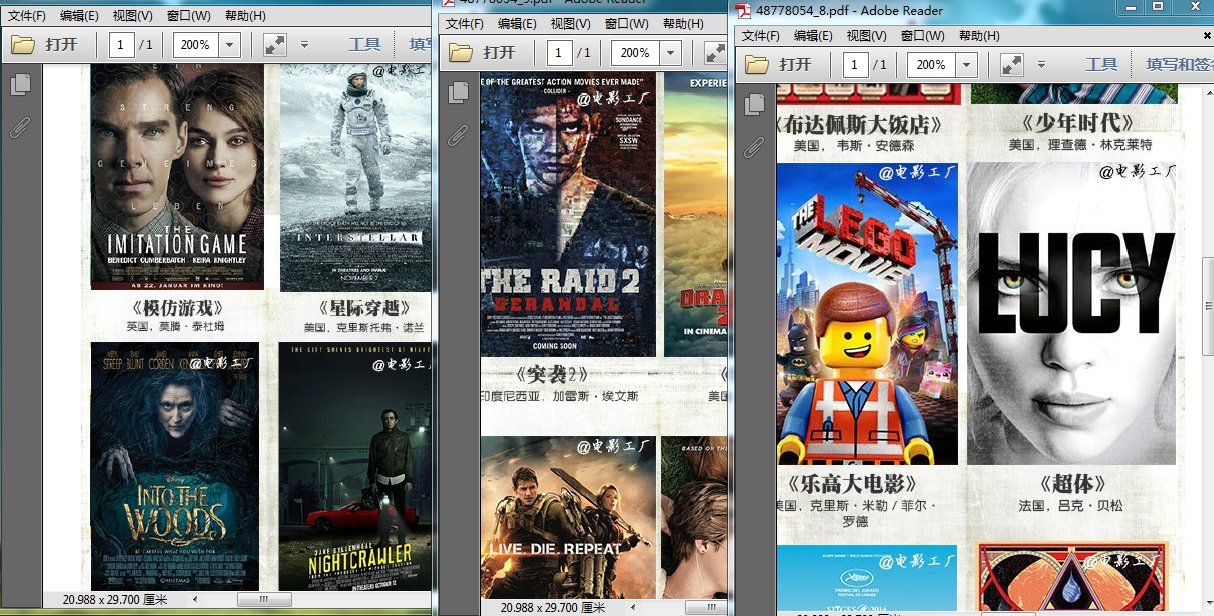Open 帮助(H) menu in middle Reader window
Image resolution: width=1214 pixels, height=616 pixels.
(x=683, y=24)
